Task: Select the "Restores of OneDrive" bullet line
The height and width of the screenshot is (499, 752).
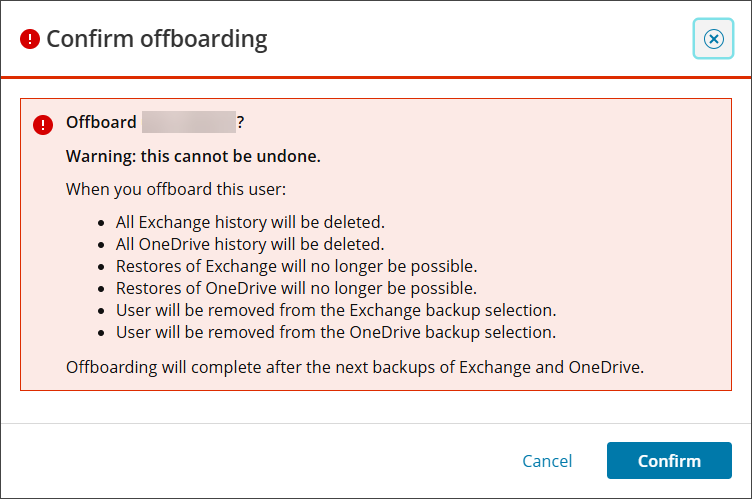Action: (x=296, y=287)
